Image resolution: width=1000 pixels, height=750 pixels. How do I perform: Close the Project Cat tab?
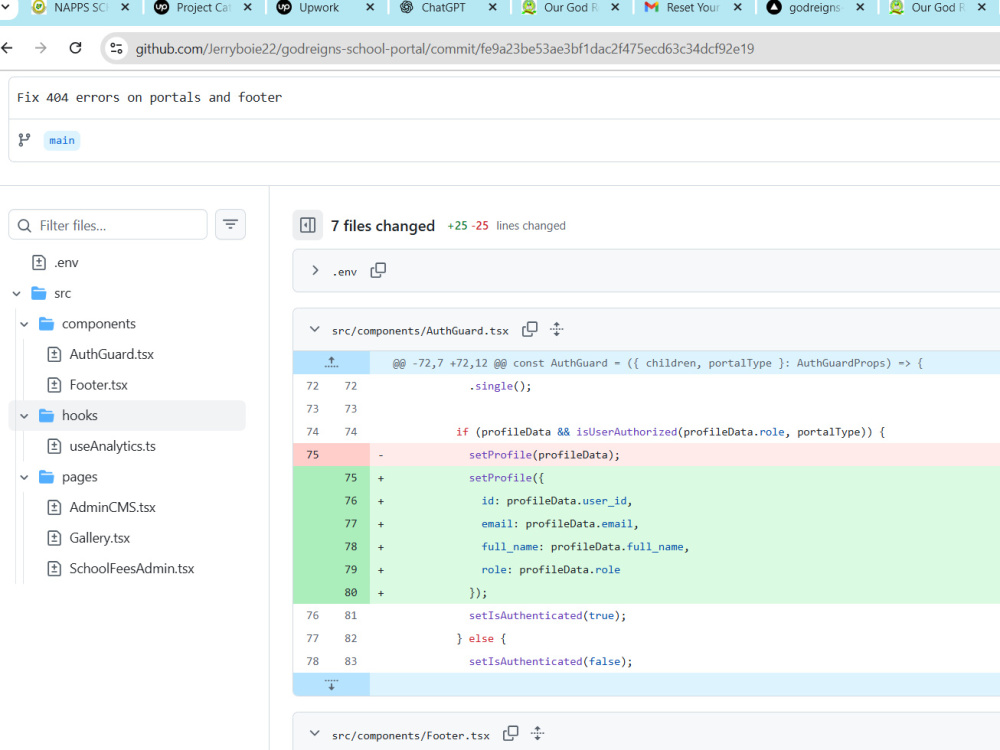click(x=247, y=8)
